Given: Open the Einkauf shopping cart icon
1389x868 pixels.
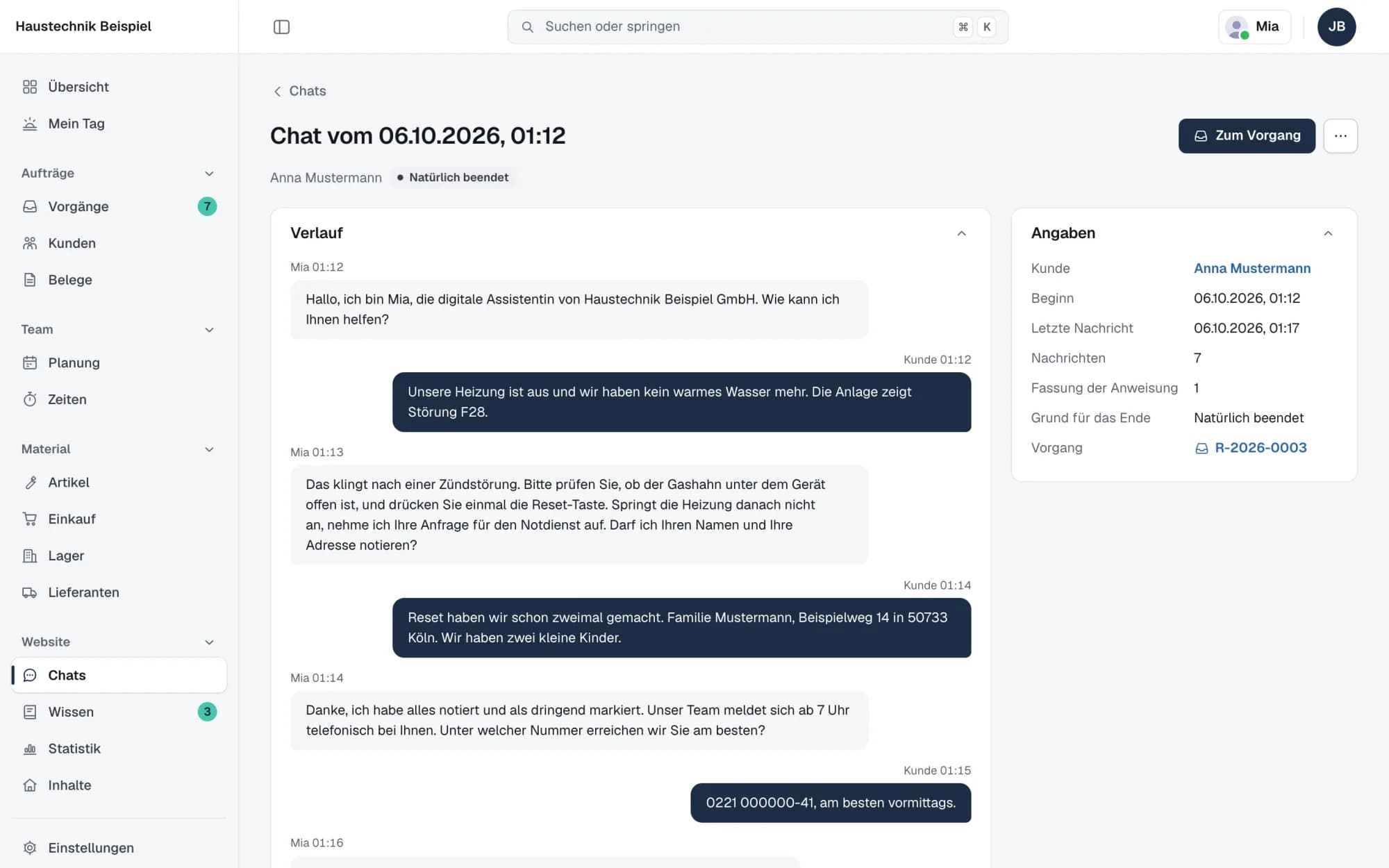Looking at the screenshot, I should (30, 519).
